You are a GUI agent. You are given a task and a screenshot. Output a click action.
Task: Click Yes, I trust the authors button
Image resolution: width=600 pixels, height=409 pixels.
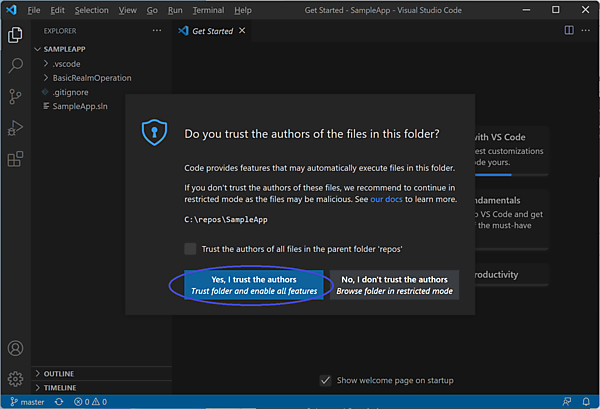coord(254,285)
